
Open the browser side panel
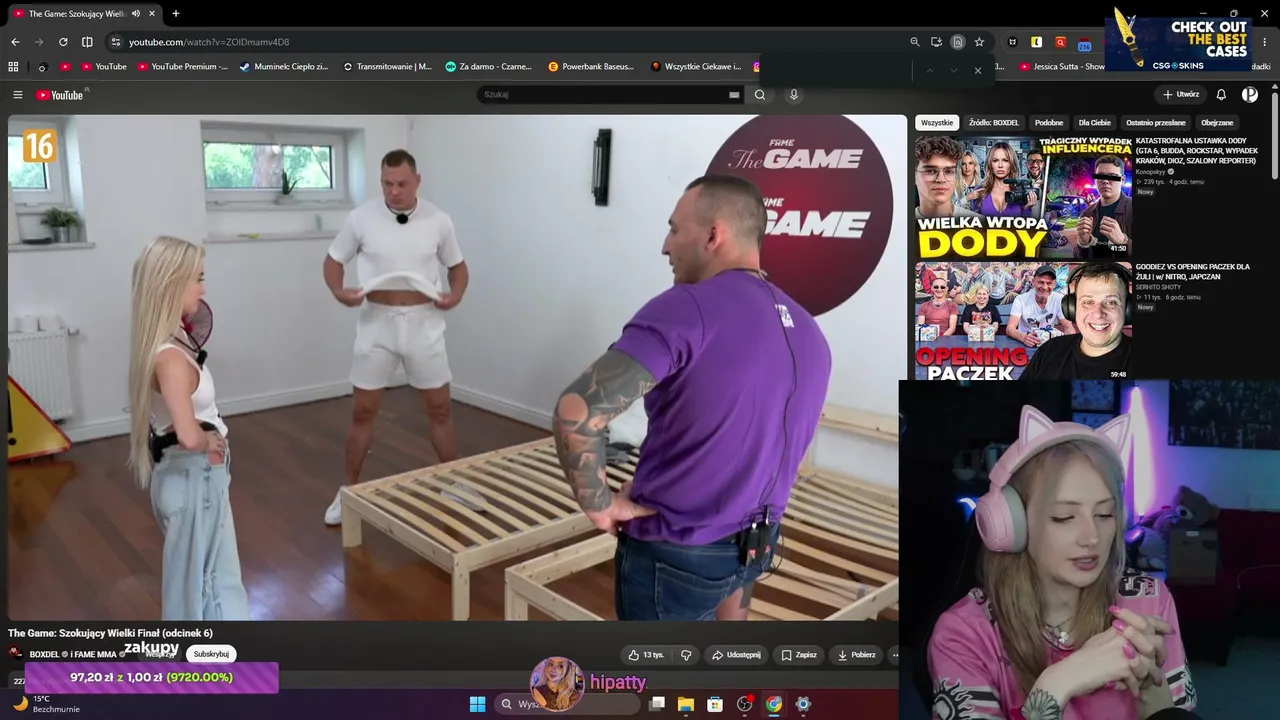87,42
